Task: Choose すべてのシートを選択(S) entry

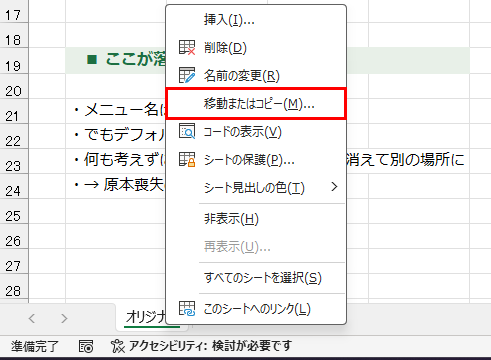Action: (256, 278)
